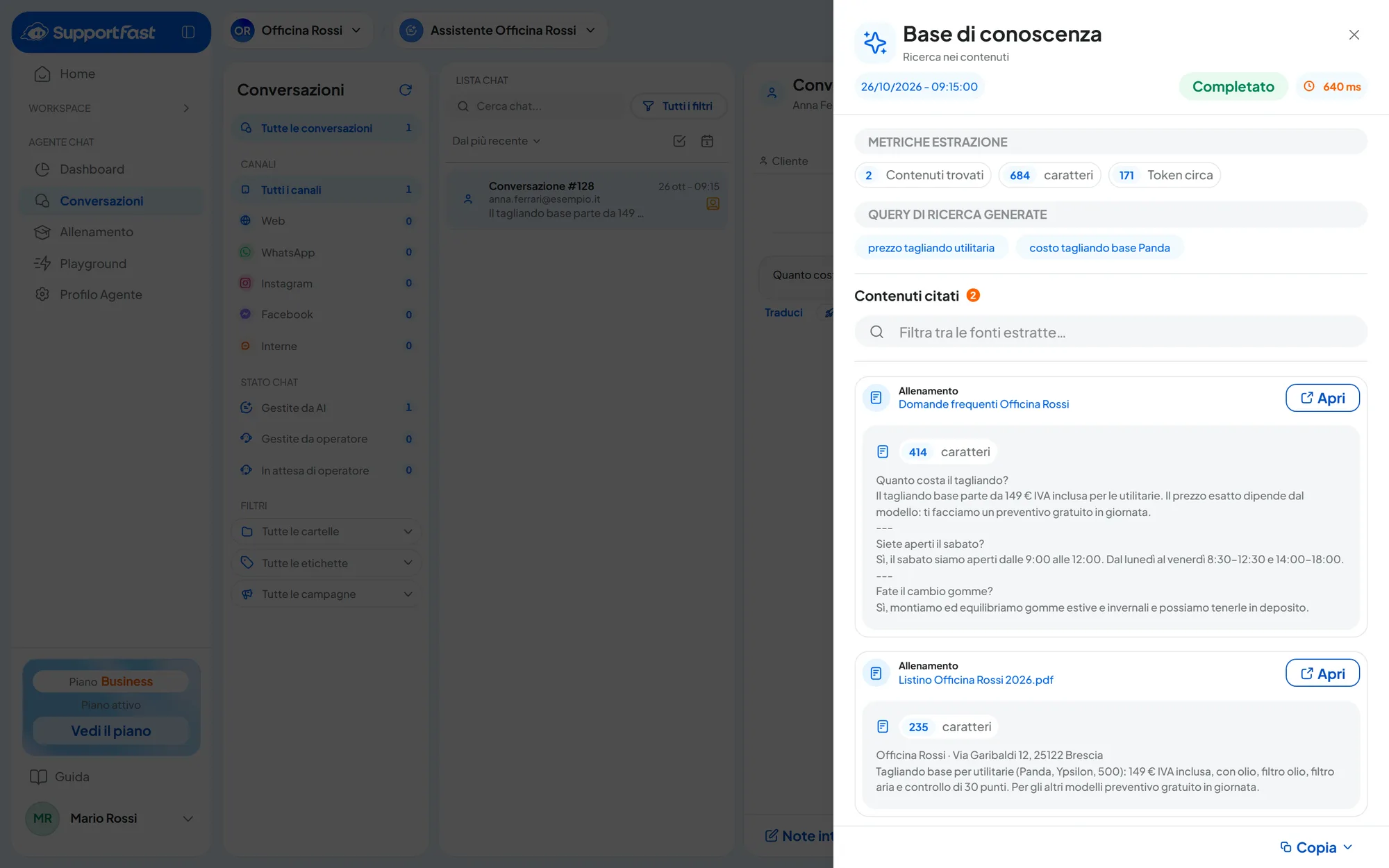This screenshot has width=1389, height=868.
Task: Focus the Filtra tra le fonti estratte field
Action: tap(1111, 332)
